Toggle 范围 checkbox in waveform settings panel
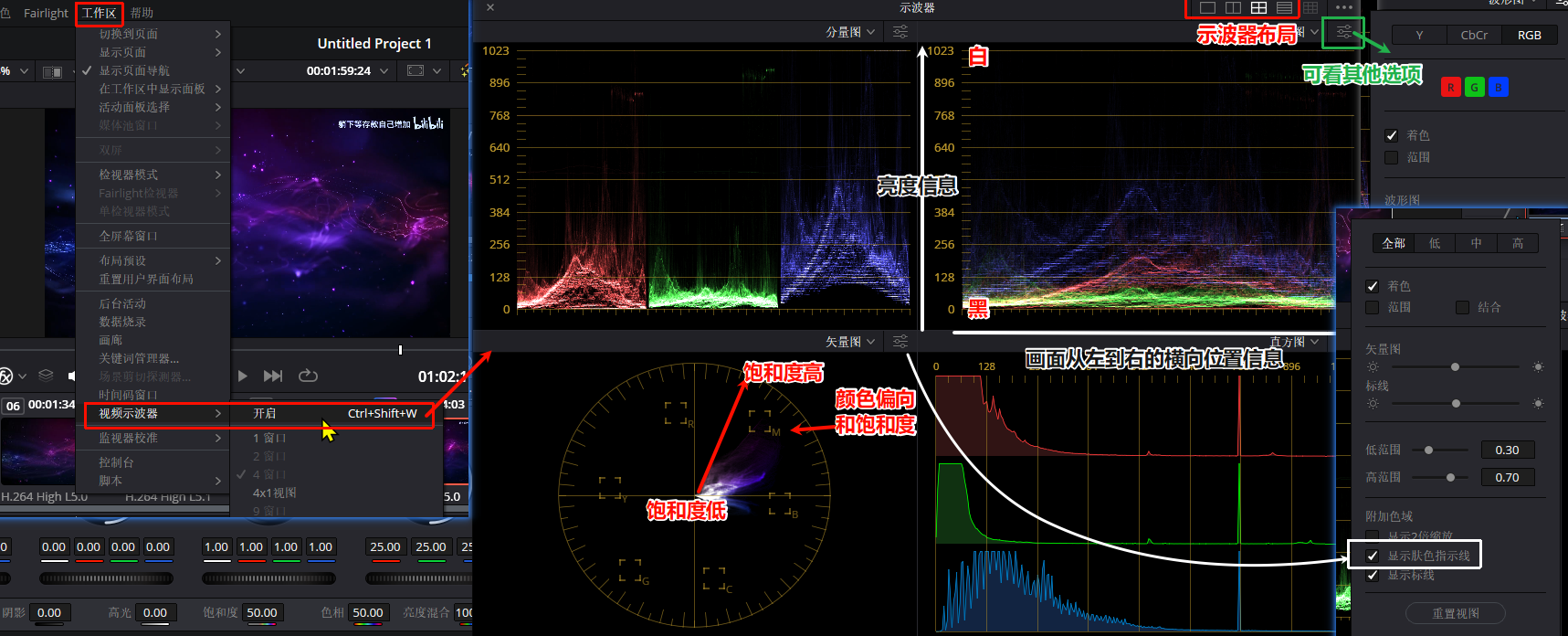 1392,157
